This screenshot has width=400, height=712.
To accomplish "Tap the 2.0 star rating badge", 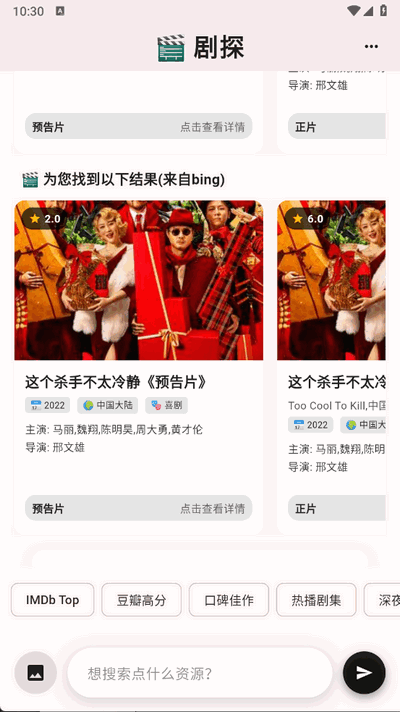I will pyautogui.click(x=45, y=219).
